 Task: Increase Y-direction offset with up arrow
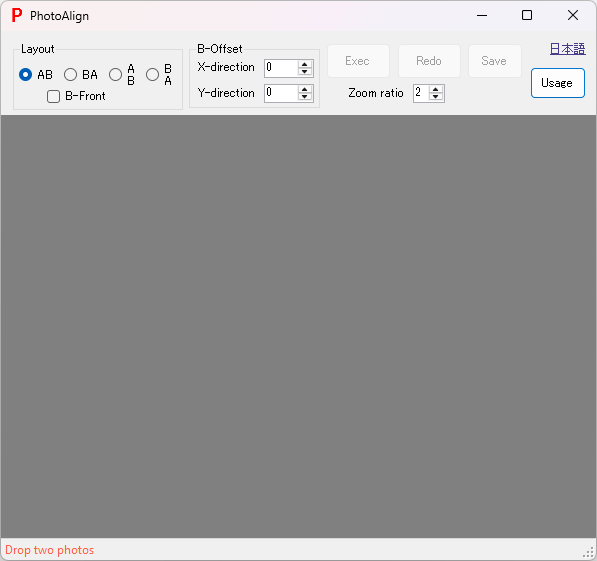tap(305, 90)
